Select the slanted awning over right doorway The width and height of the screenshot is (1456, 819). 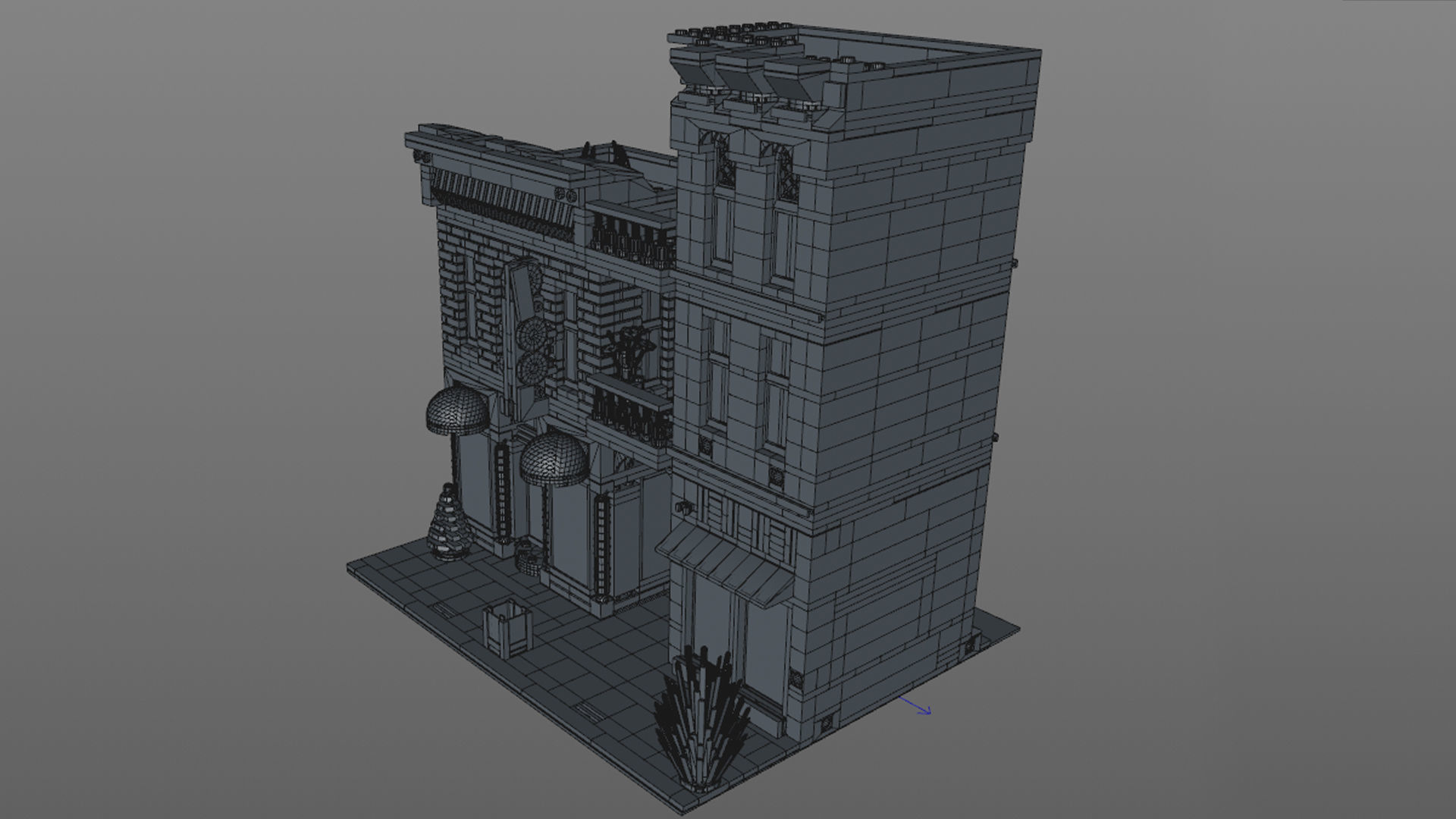(x=724, y=565)
